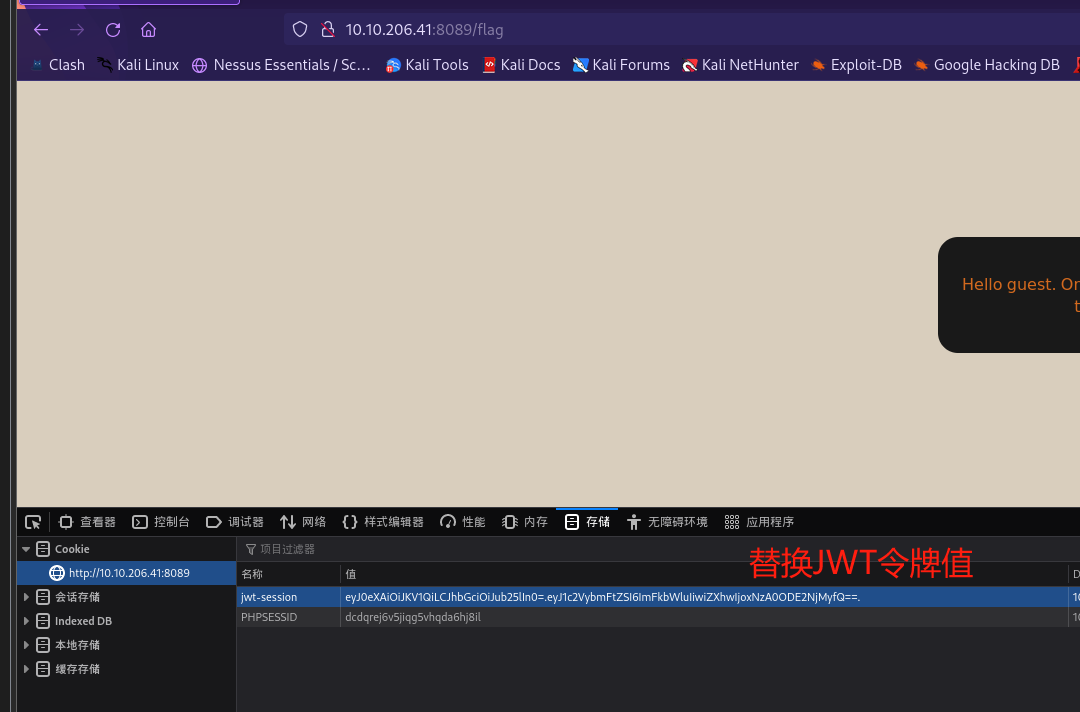This screenshot has width=1080, height=712.
Task: Switch to the 控制台 console tab
Action: [x=161, y=522]
